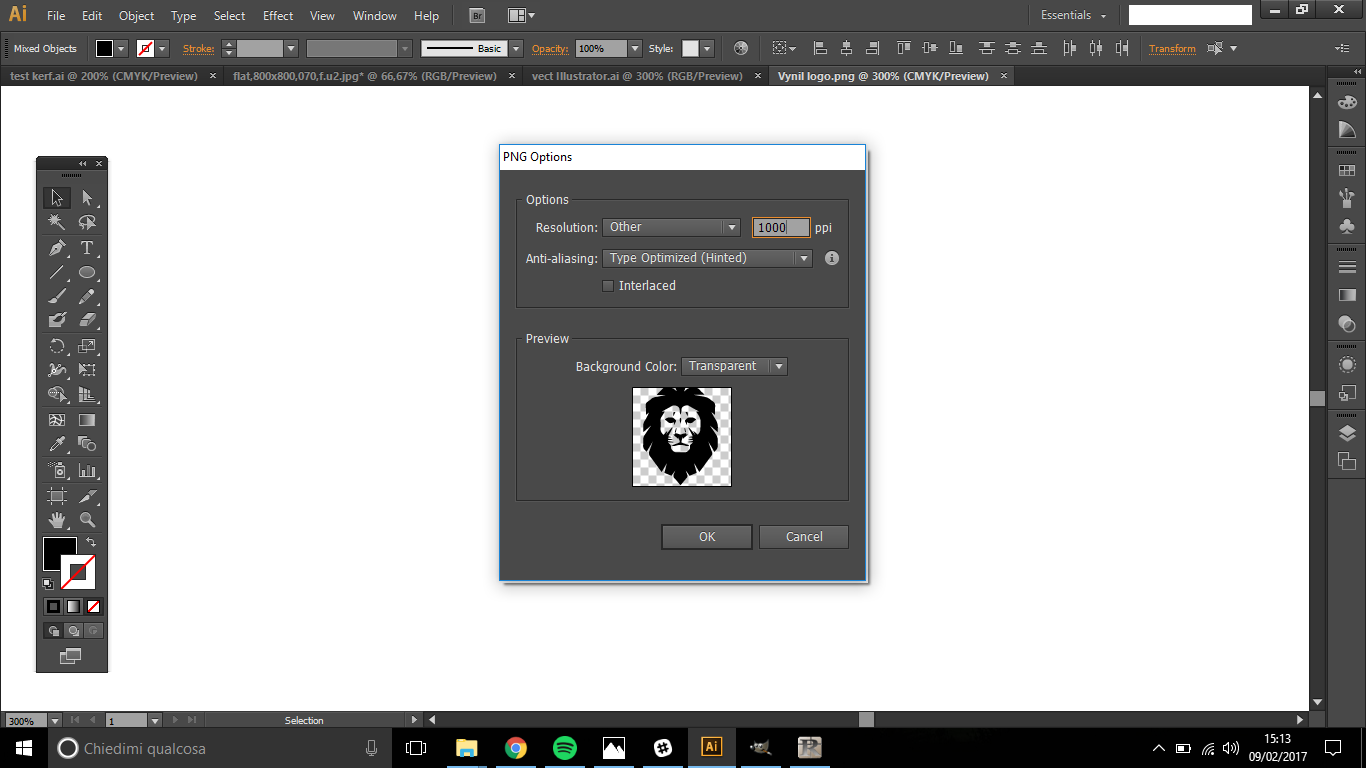Open the Brushes panel icon
Image resolution: width=1366 pixels, height=768 pixels.
1347,197
